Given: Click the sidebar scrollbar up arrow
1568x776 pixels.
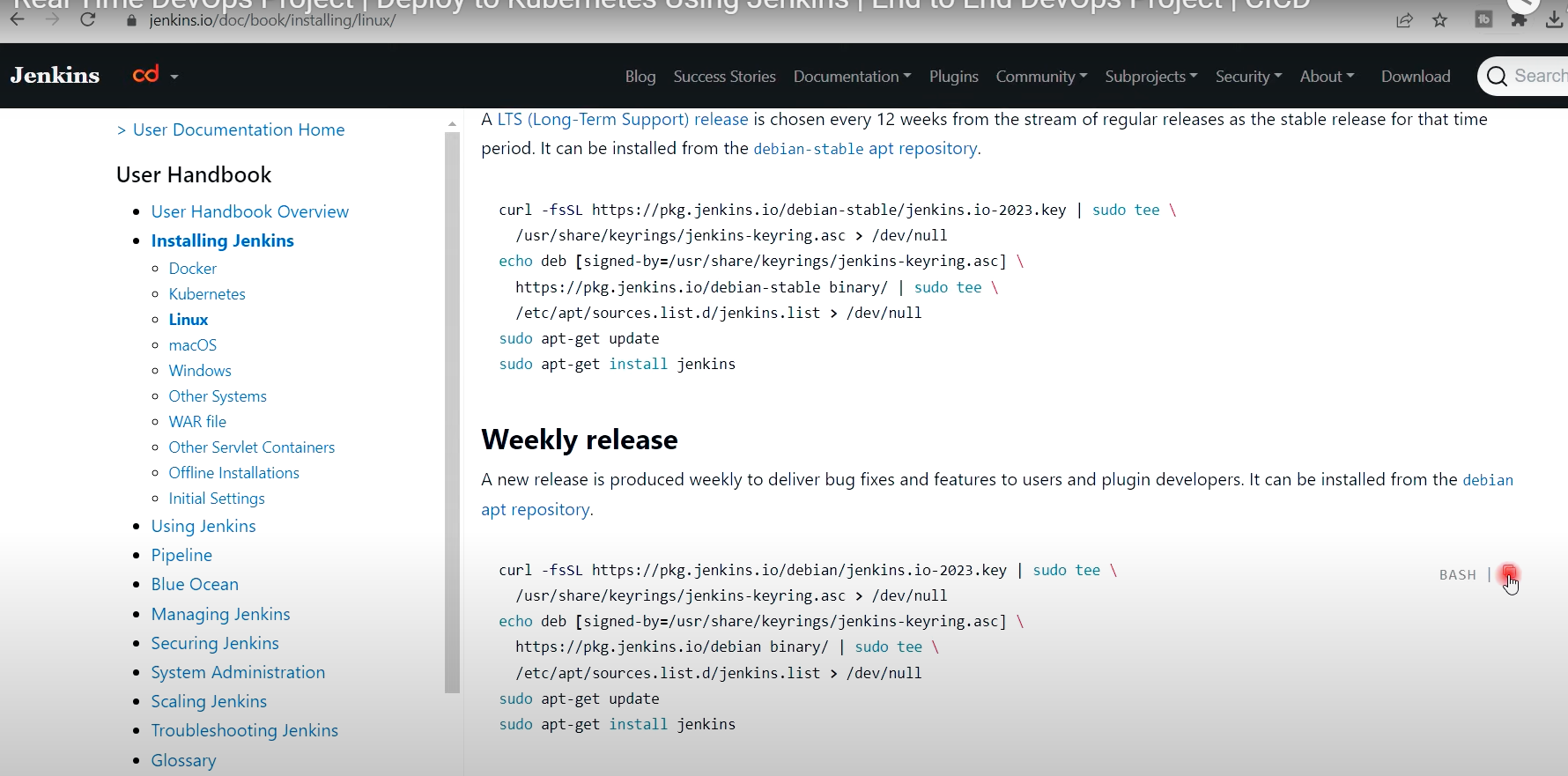Looking at the screenshot, I should point(453,124).
